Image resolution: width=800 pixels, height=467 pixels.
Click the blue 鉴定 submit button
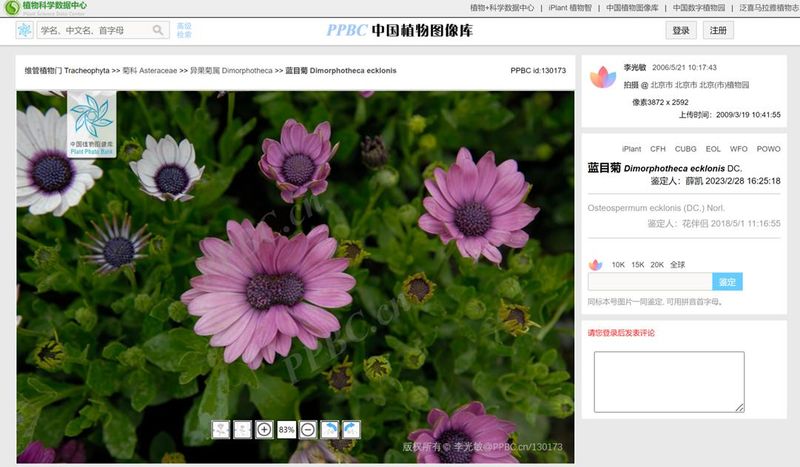point(727,282)
